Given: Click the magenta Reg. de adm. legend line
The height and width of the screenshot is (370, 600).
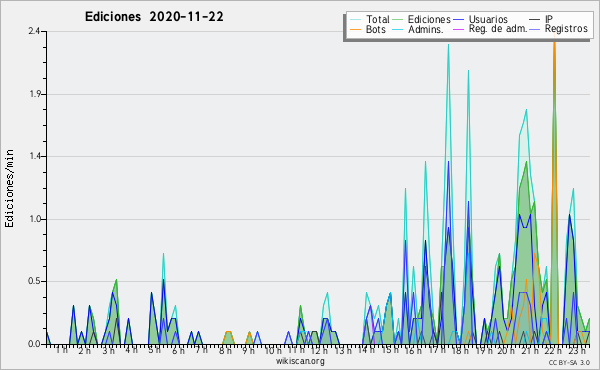Looking at the screenshot, I should 458,29.
